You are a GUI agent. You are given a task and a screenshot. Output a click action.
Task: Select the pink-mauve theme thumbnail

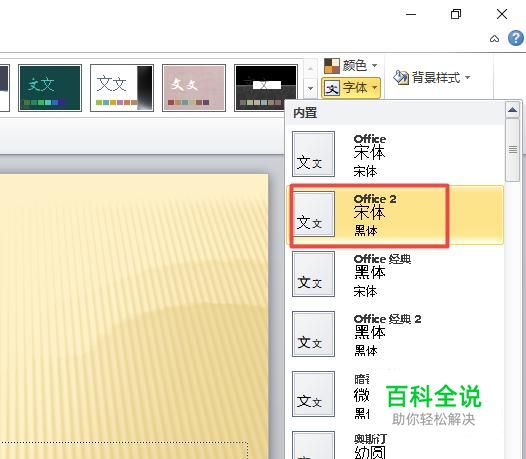pos(194,88)
